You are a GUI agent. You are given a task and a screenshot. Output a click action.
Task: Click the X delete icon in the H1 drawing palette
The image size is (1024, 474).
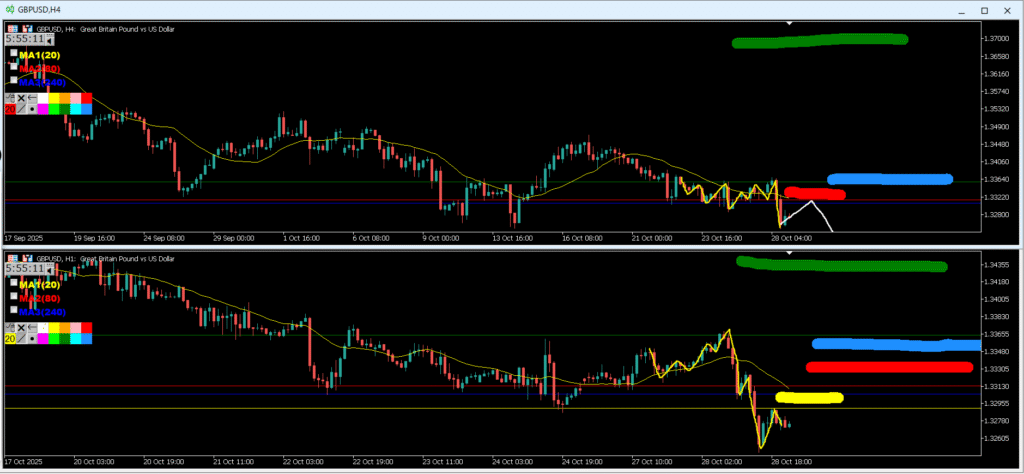(21, 328)
